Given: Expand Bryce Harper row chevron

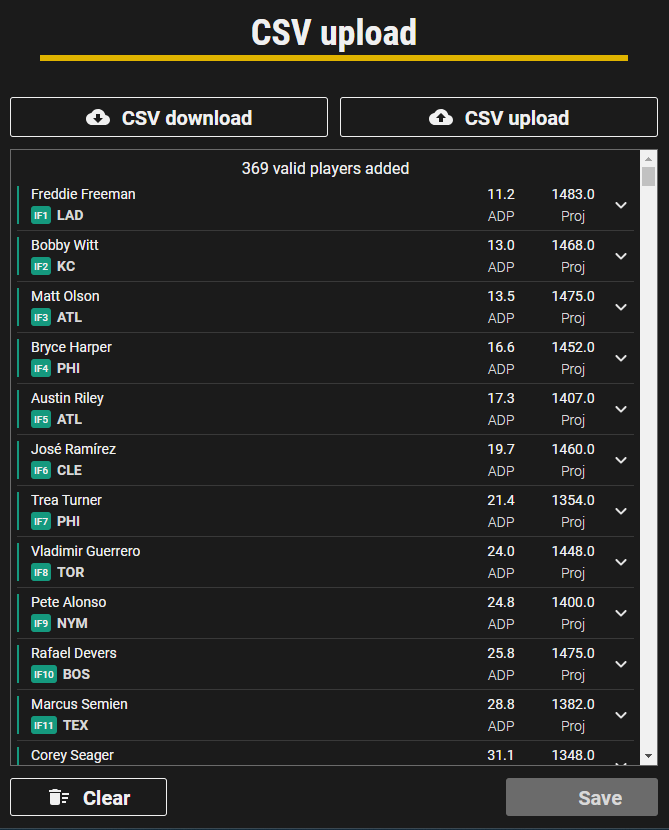Looking at the screenshot, I should point(621,358).
